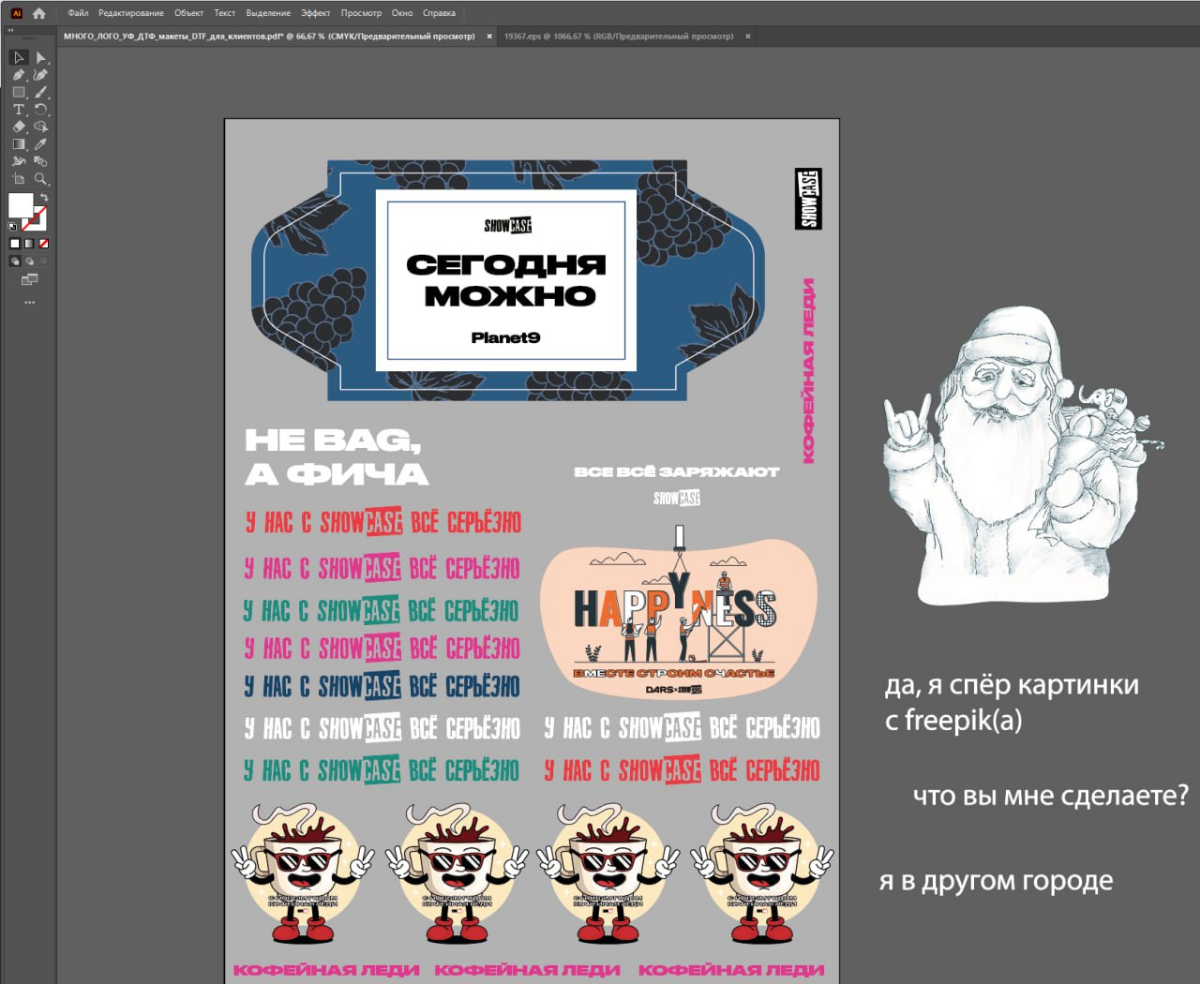Select the Selection (black arrow) tool
Image resolution: width=1200 pixels, height=984 pixels.
[x=18, y=57]
